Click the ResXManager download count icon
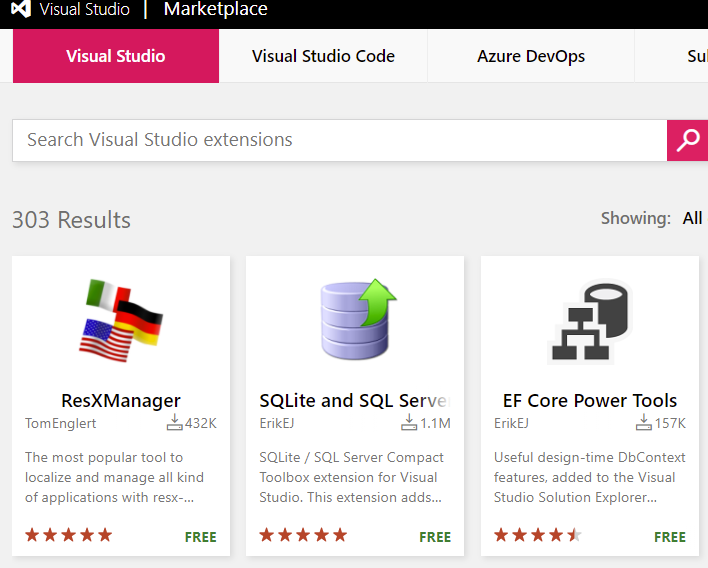 pyautogui.click(x=174, y=423)
